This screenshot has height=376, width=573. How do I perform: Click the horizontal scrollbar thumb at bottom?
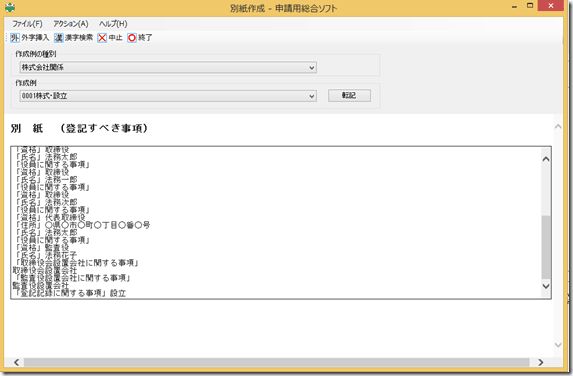click(x=277, y=362)
